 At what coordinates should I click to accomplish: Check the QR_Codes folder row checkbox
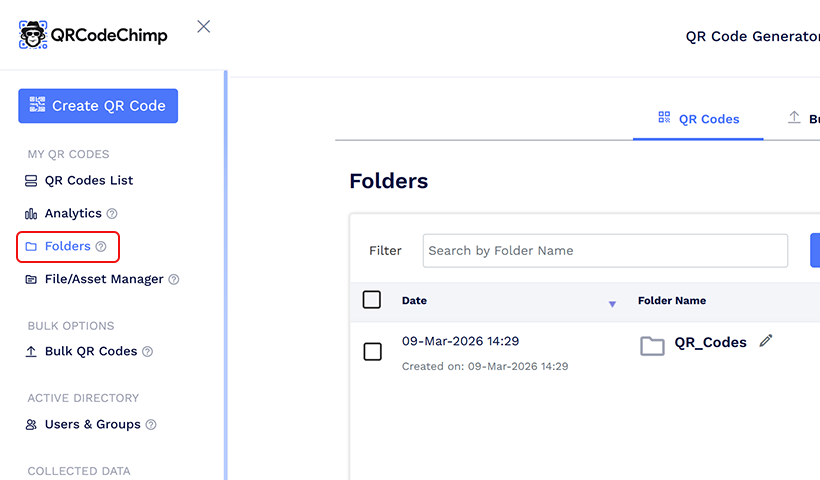point(372,352)
